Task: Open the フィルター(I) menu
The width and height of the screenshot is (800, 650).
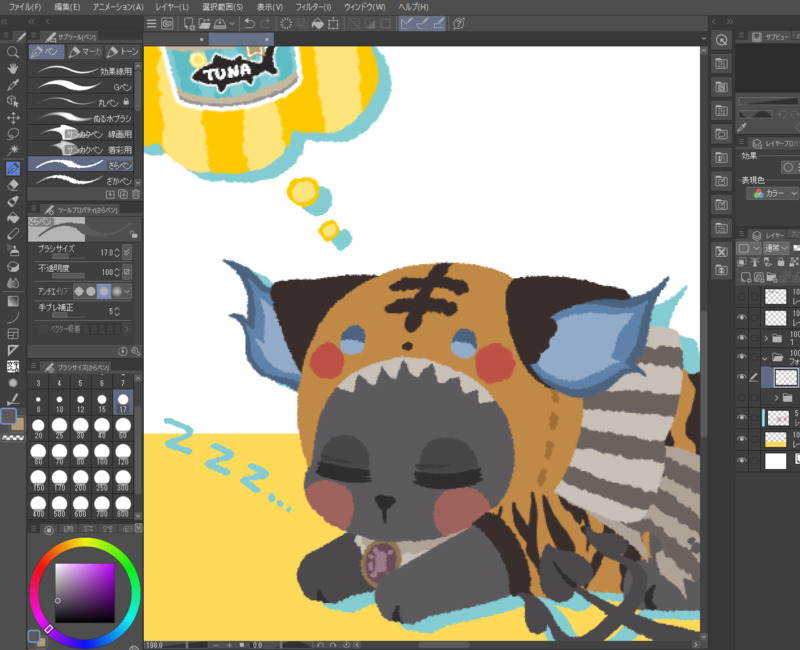Action: click(313, 7)
